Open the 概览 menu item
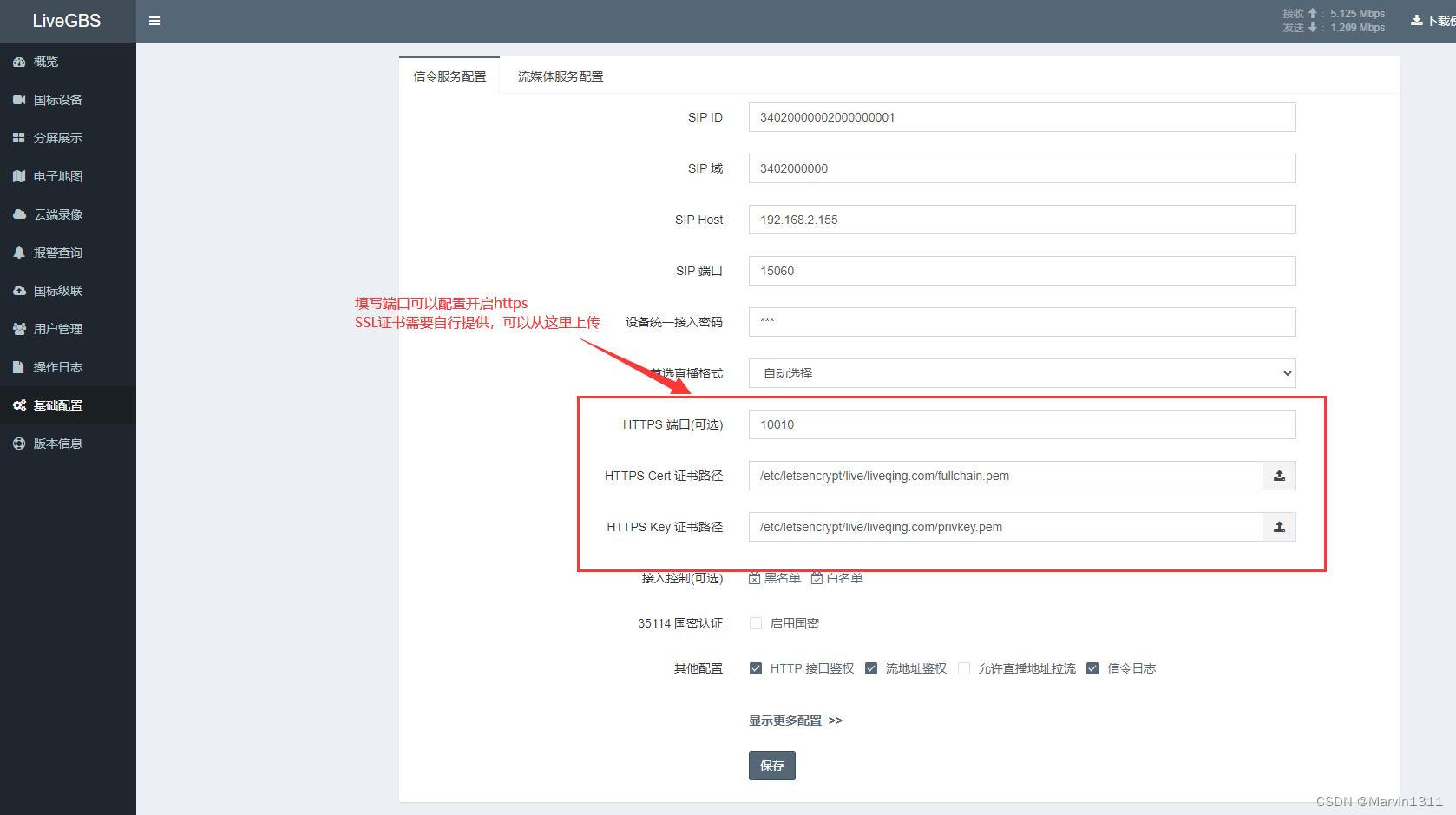Image resolution: width=1456 pixels, height=815 pixels. 68,62
